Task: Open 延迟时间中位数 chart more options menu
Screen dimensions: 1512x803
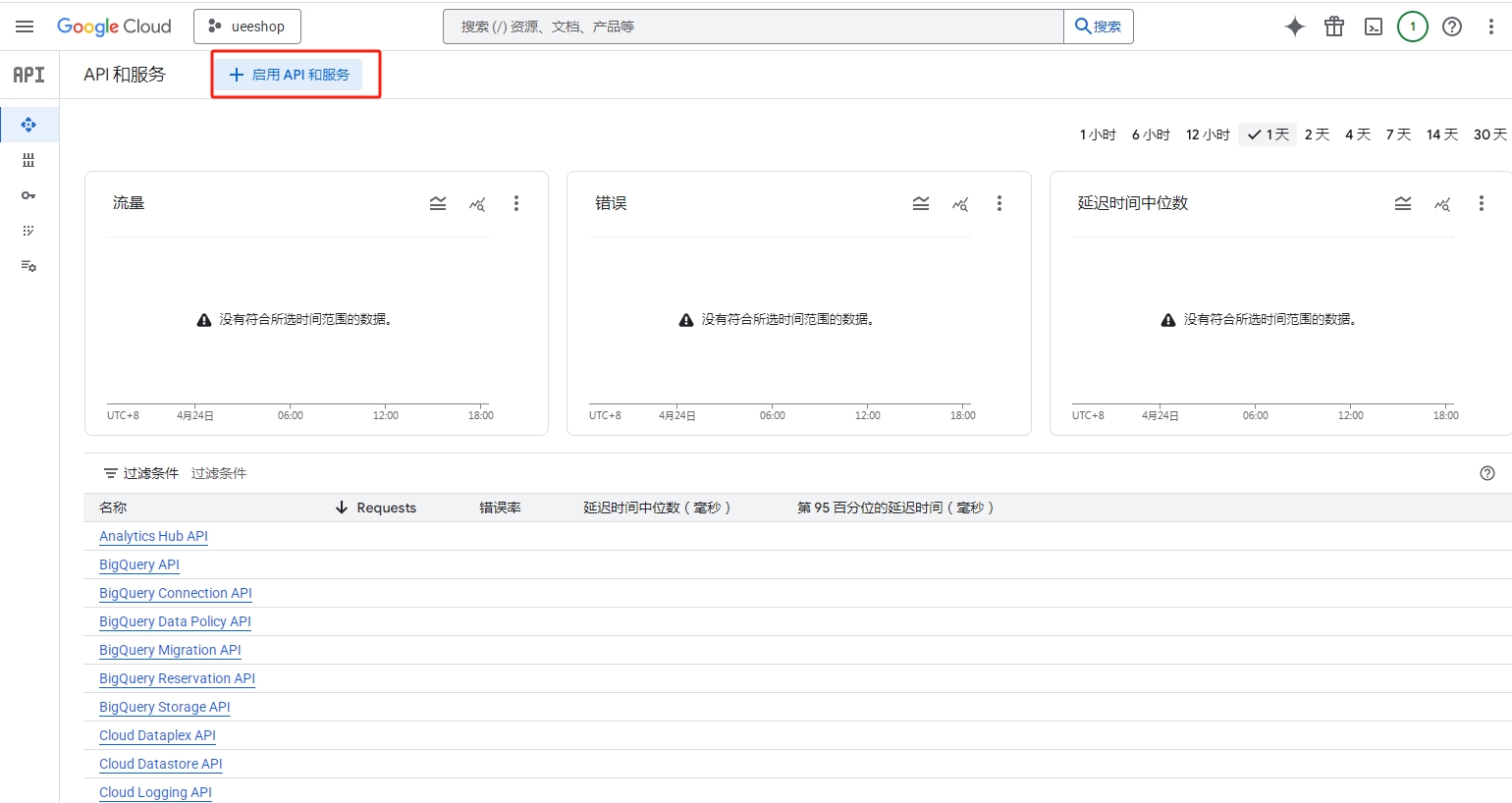Action: (1482, 203)
